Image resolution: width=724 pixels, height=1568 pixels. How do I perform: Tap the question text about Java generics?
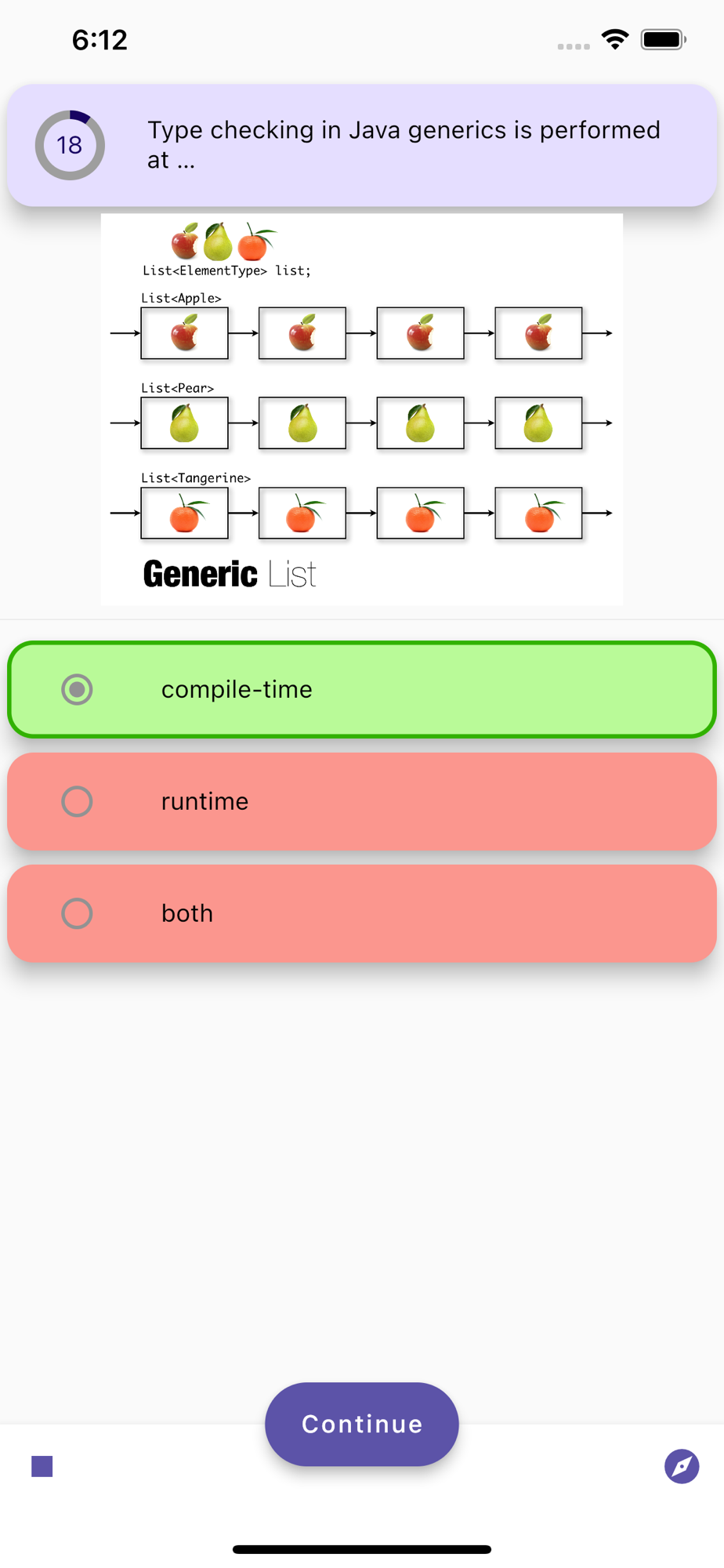[404, 144]
